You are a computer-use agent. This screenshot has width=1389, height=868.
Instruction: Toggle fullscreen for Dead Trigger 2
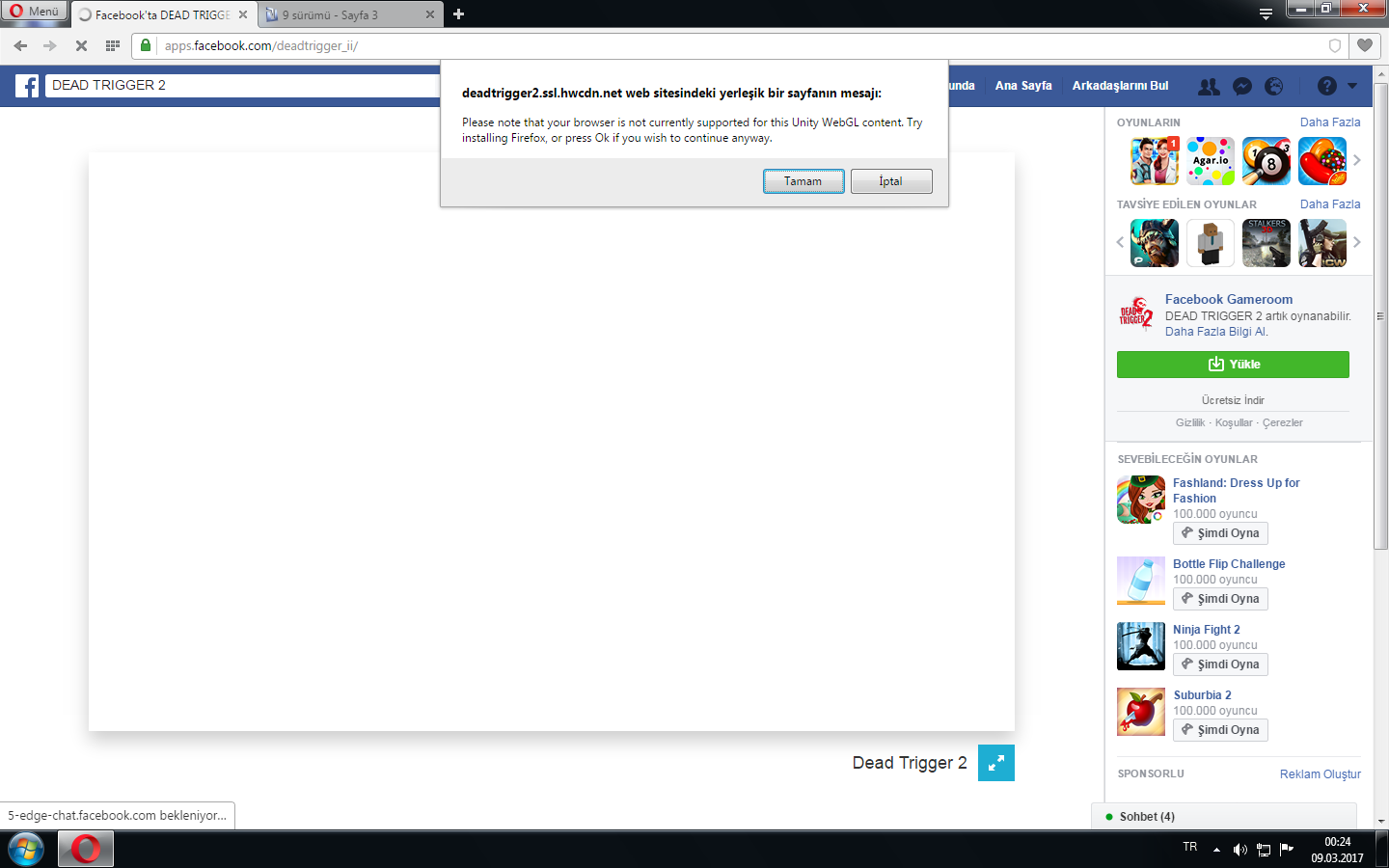coord(996,763)
